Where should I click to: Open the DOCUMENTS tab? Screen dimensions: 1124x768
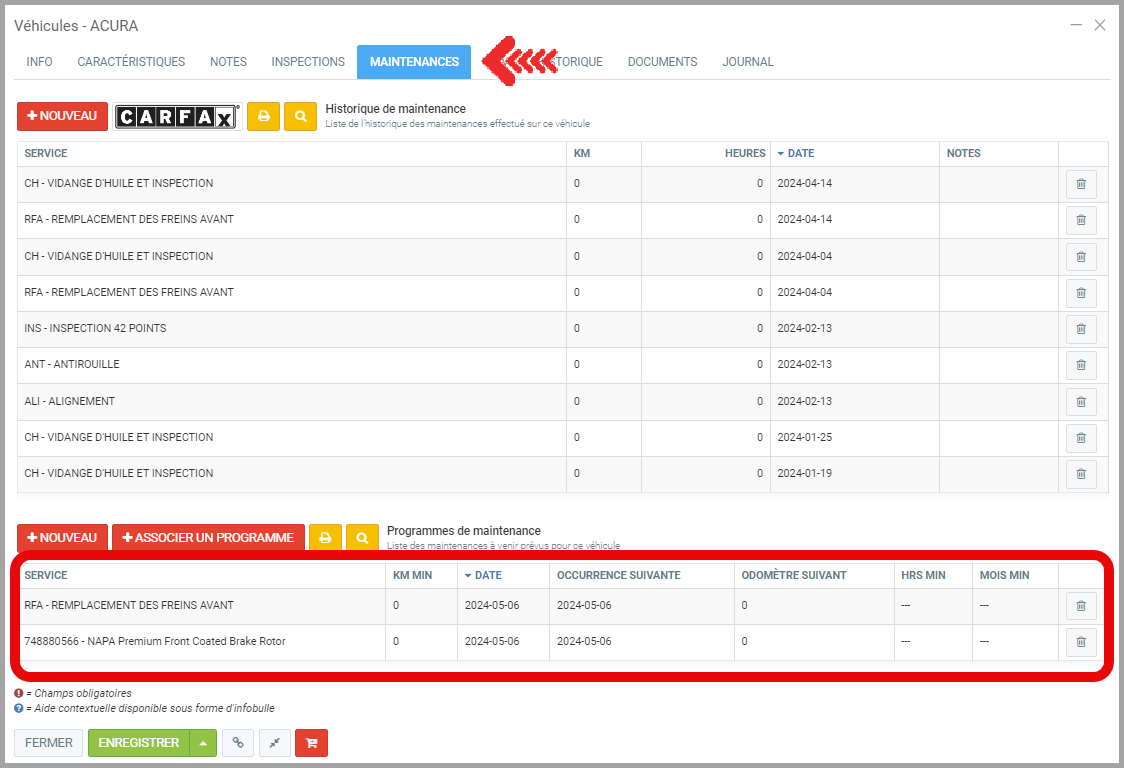coord(662,62)
